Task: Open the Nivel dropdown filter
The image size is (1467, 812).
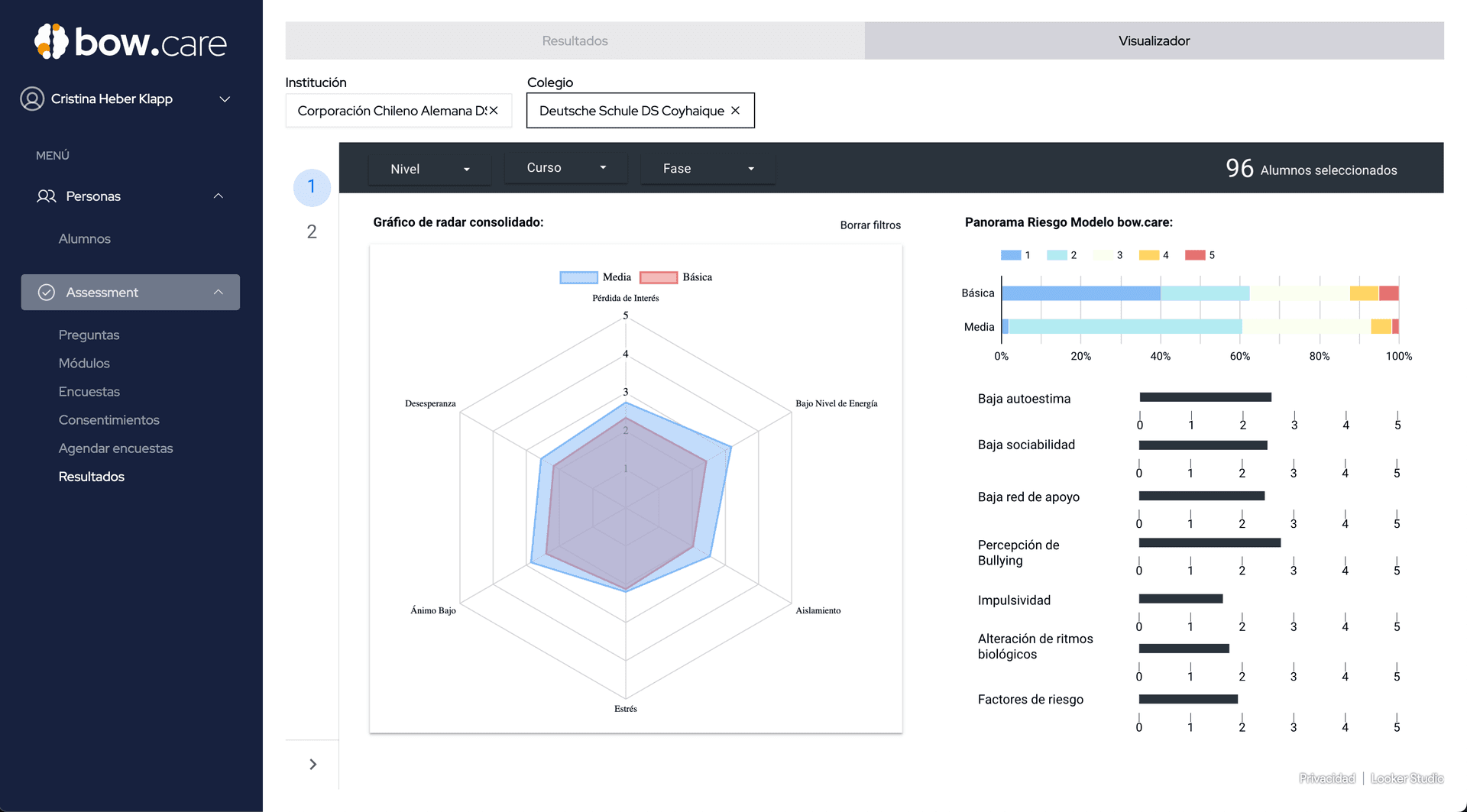Action: [429, 169]
